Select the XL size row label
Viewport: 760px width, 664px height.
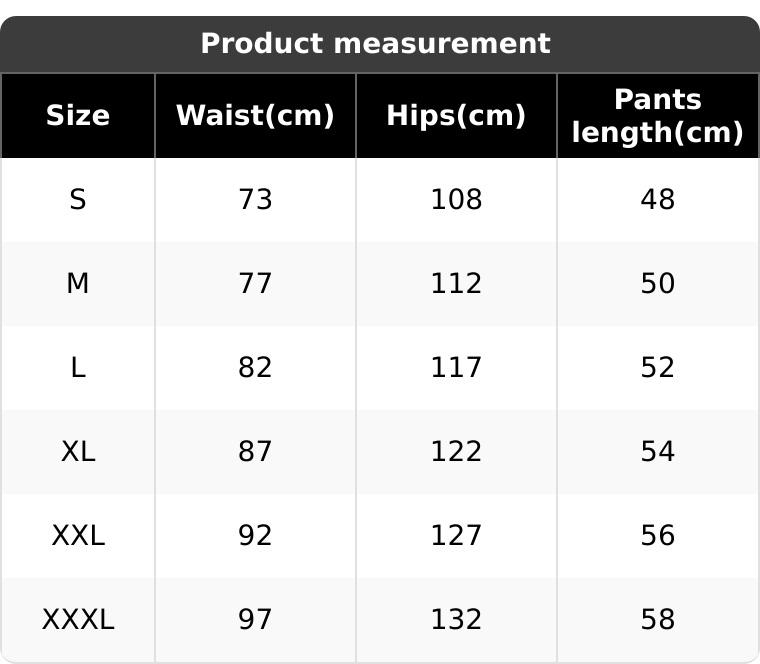pos(78,452)
